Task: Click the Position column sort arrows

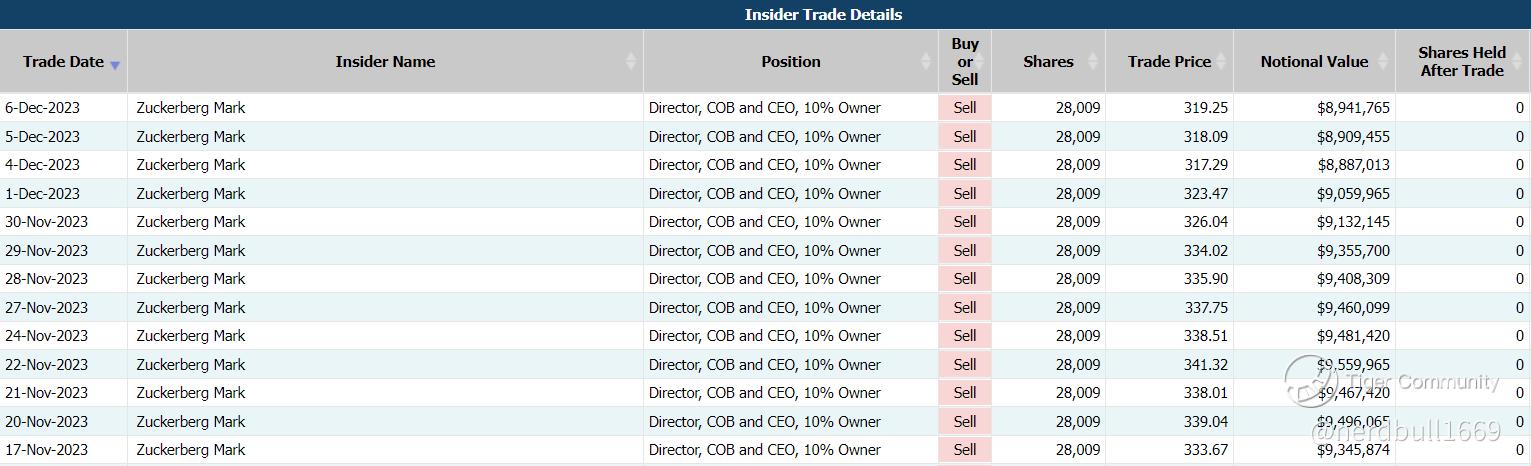Action: [926, 62]
